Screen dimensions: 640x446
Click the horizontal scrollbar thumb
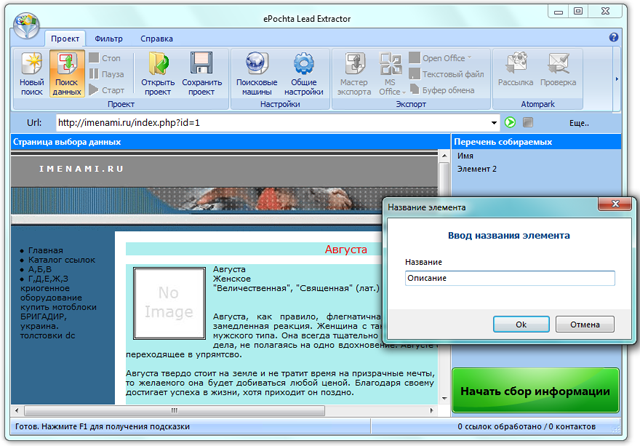click(175, 410)
